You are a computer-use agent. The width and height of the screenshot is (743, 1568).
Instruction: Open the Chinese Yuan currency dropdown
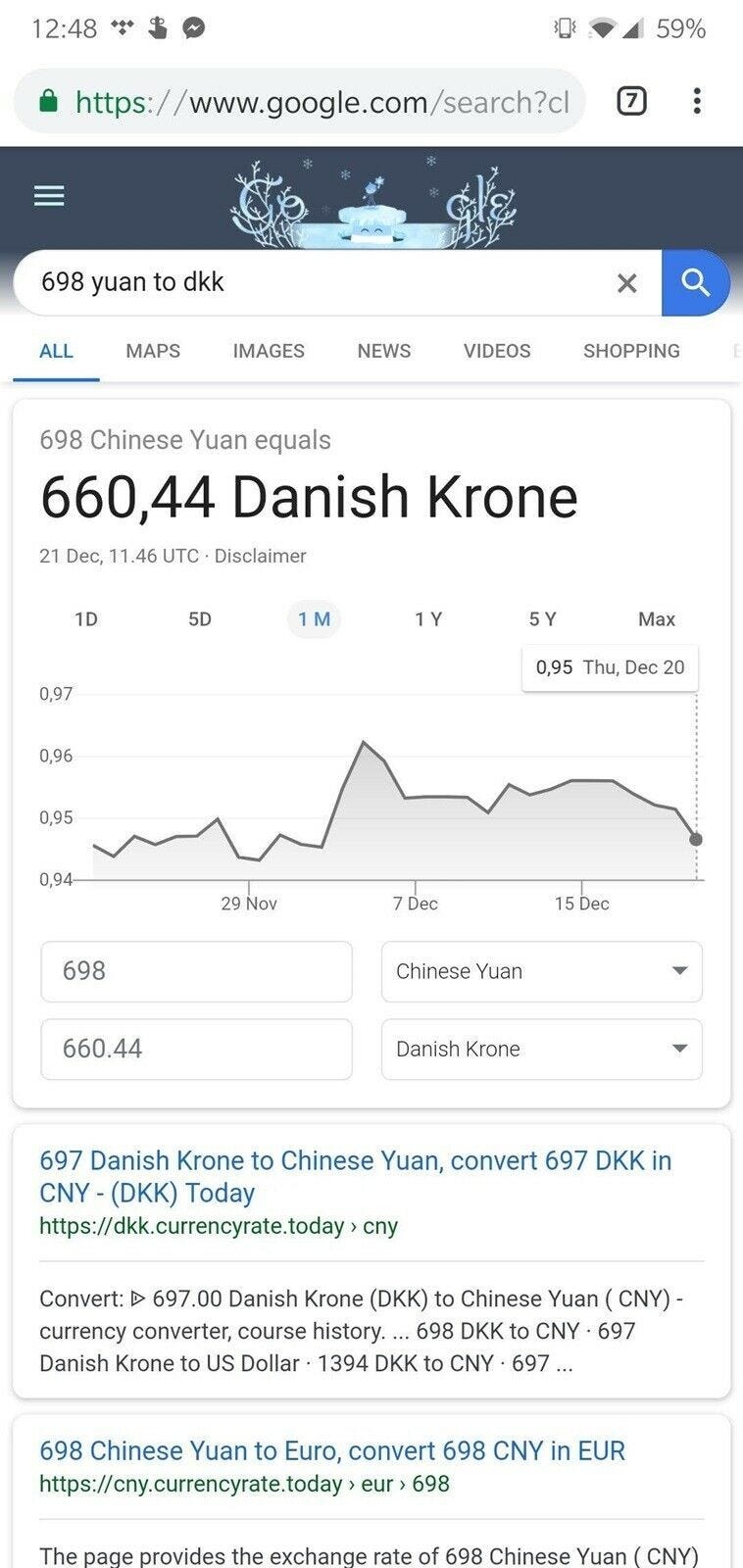[x=541, y=971]
